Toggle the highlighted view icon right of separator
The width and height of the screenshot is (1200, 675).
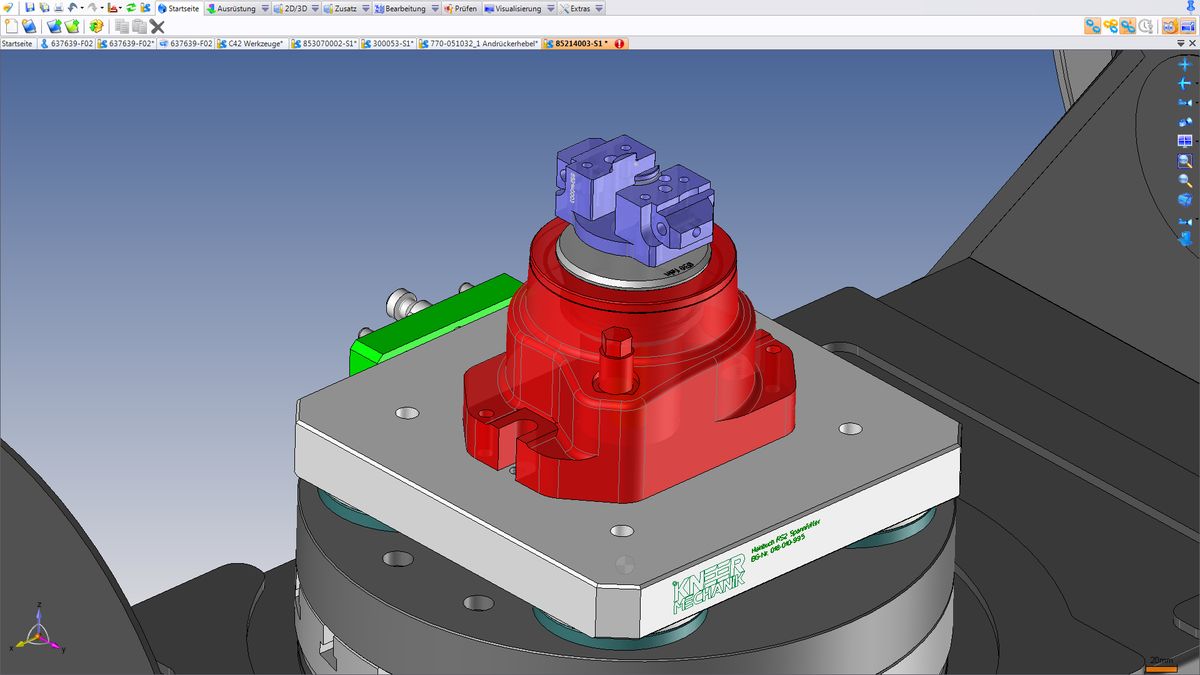coord(1169,26)
